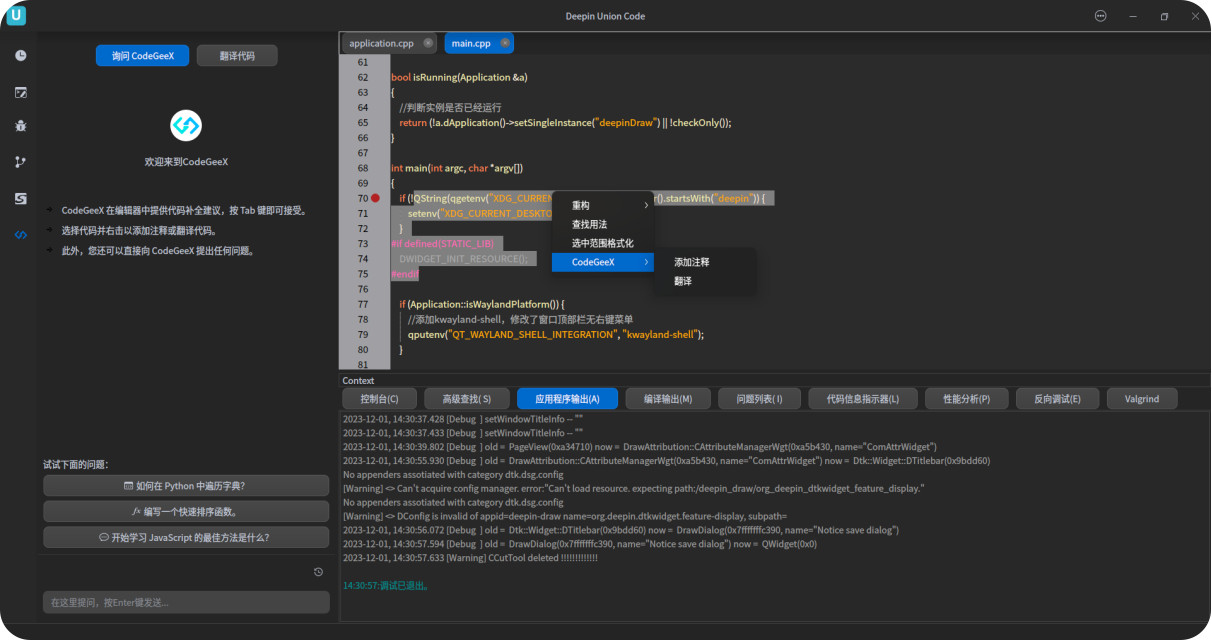Image resolution: width=1212 pixels, height=641 pixels.
Task: Choose 翻译 in CodeGeeX submenu
Action: pos(704,281)
